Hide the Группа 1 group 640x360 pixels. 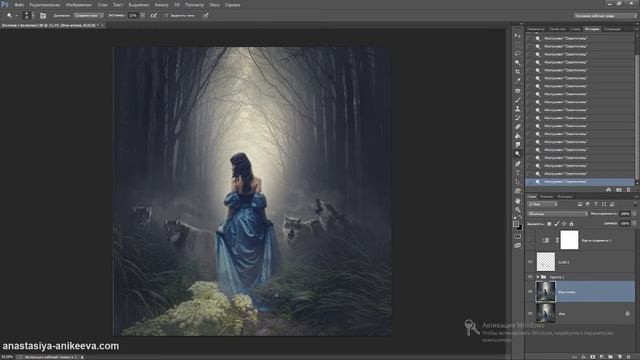click(x=530, y=277)
